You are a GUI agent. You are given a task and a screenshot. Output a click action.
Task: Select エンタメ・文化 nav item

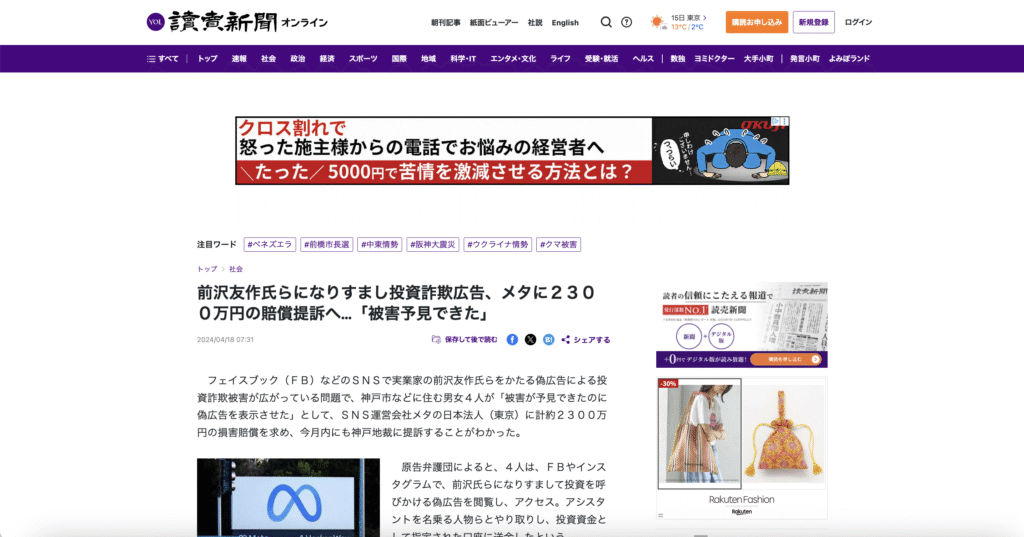pos(513,59)
